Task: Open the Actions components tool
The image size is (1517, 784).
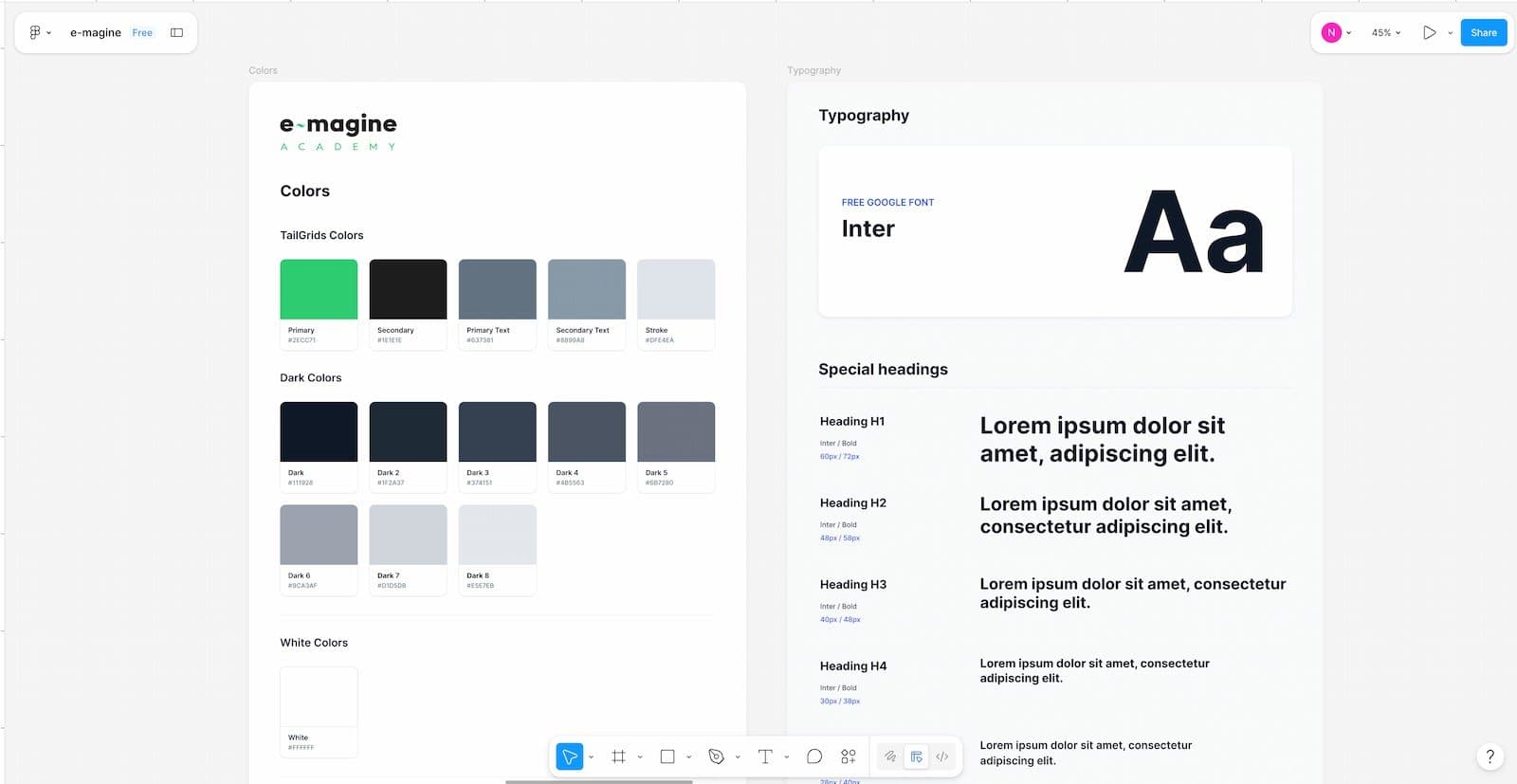Action: [x=849, y=757]
